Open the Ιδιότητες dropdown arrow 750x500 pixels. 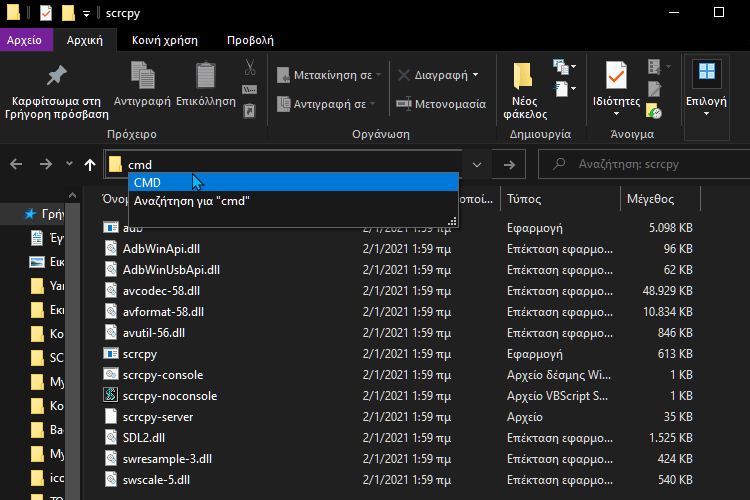[x=616, y=114]
